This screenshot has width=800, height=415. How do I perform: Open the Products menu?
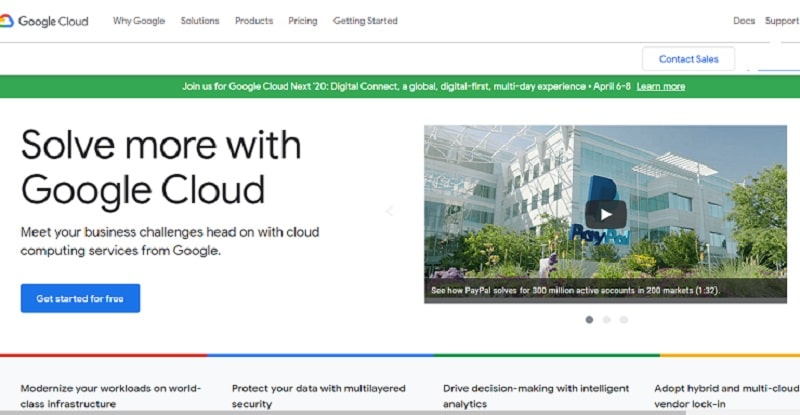tap(254, 21)
